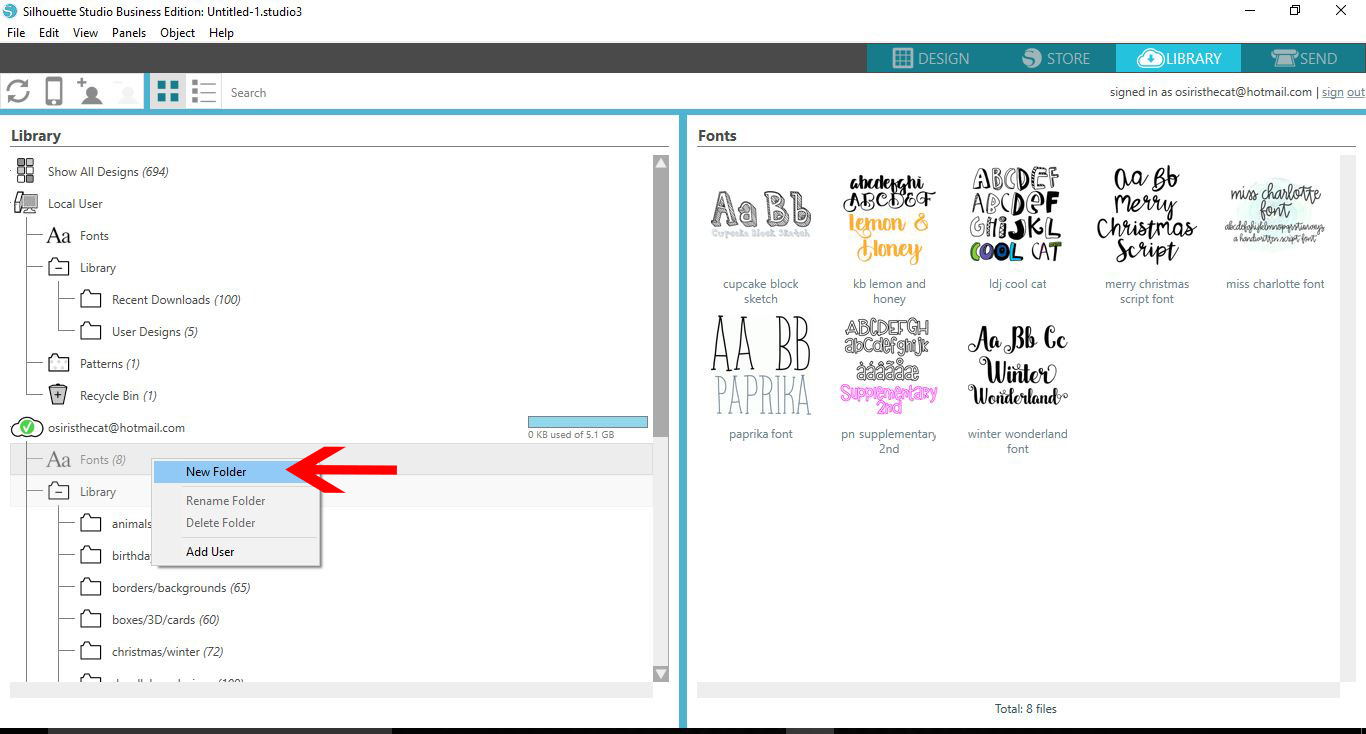The width and height of the screenshot is (1366, 734).
Task: Select Recycle Bin (1) label
Action: [x=118, y=396]
